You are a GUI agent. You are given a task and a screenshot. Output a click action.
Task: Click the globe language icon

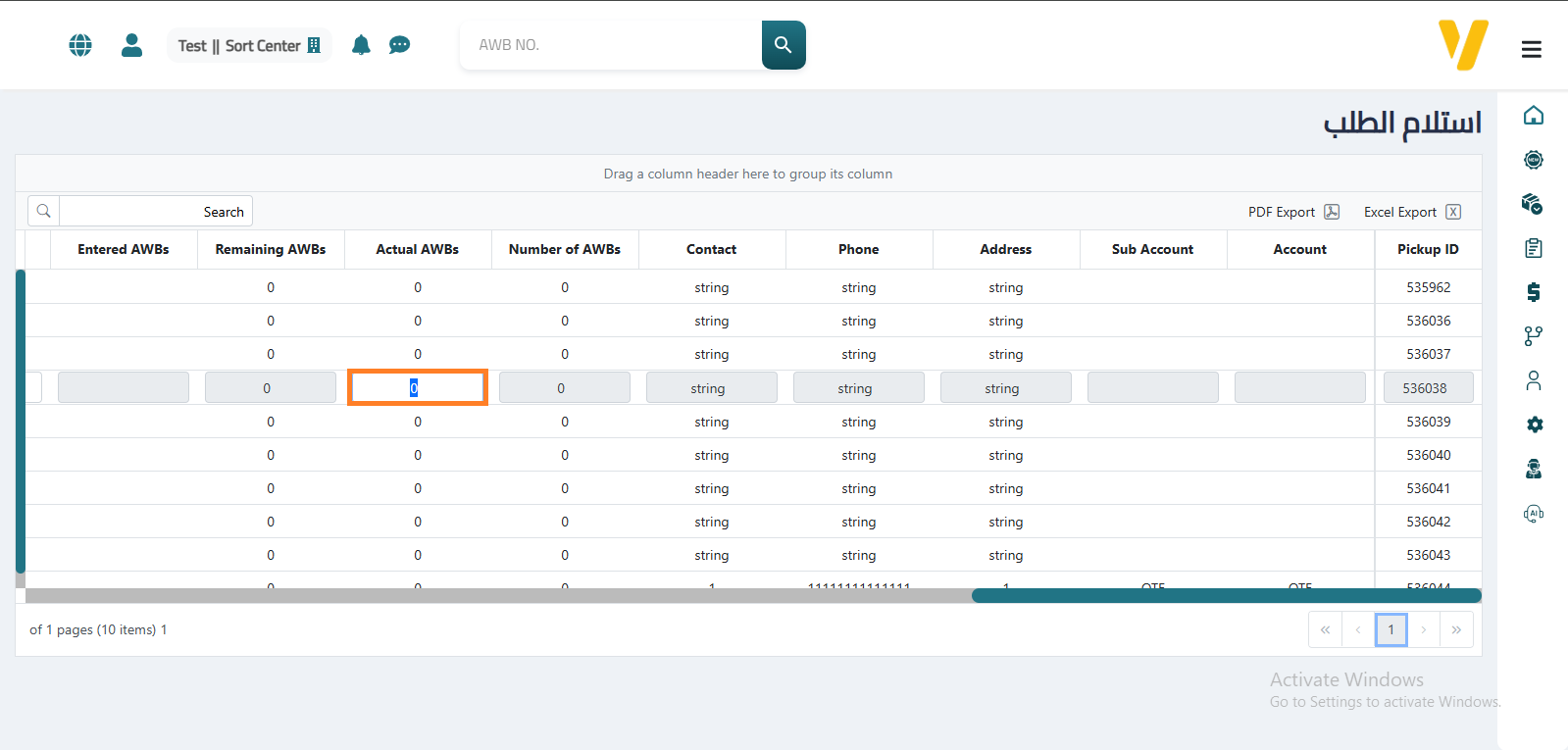point(80,45)
